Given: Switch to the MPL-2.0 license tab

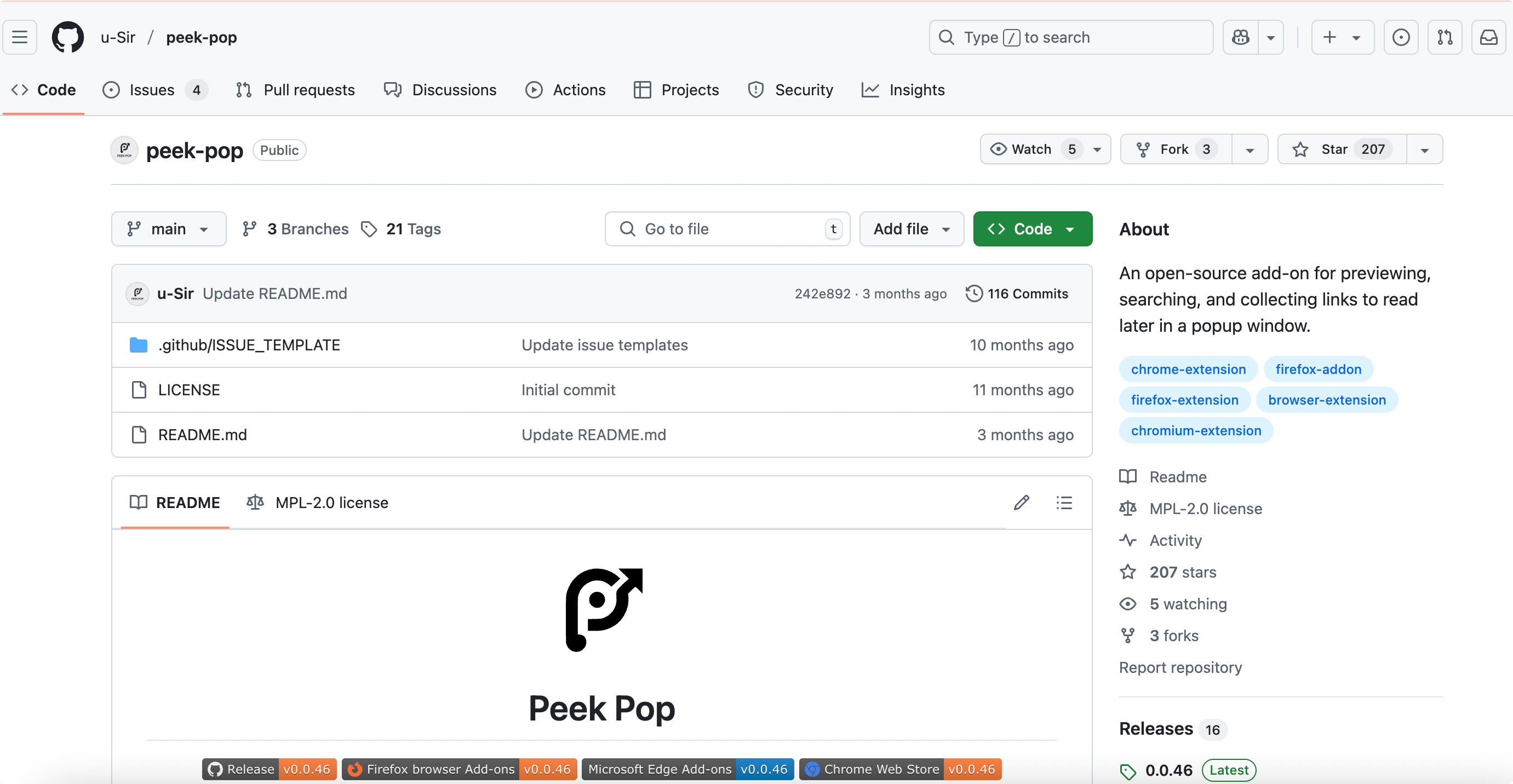Looking at the screenshot, I should pos(318,503).
